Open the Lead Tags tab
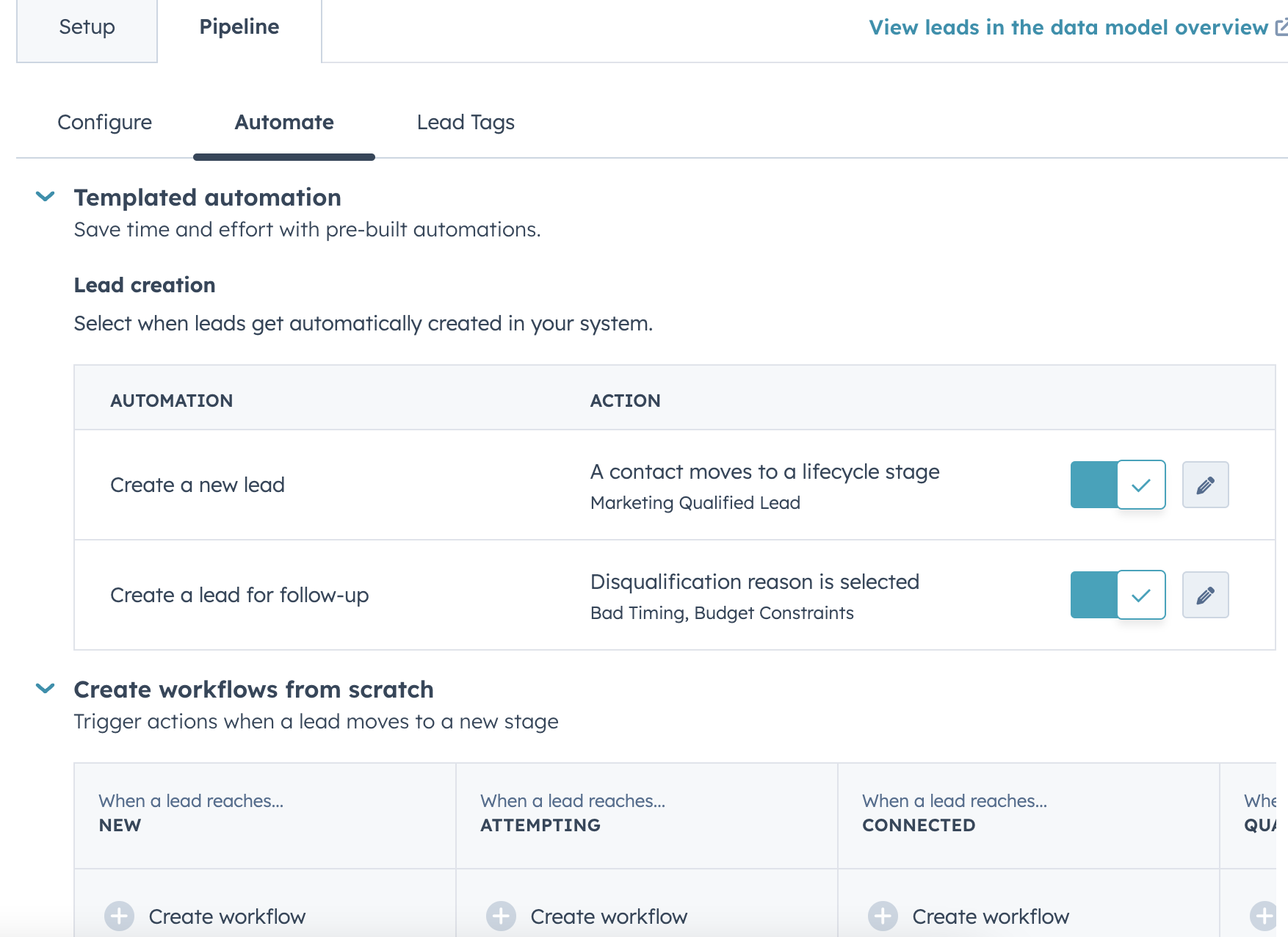Image resolution: width=1288 pixels, height=937 pixels. point(466,123)
